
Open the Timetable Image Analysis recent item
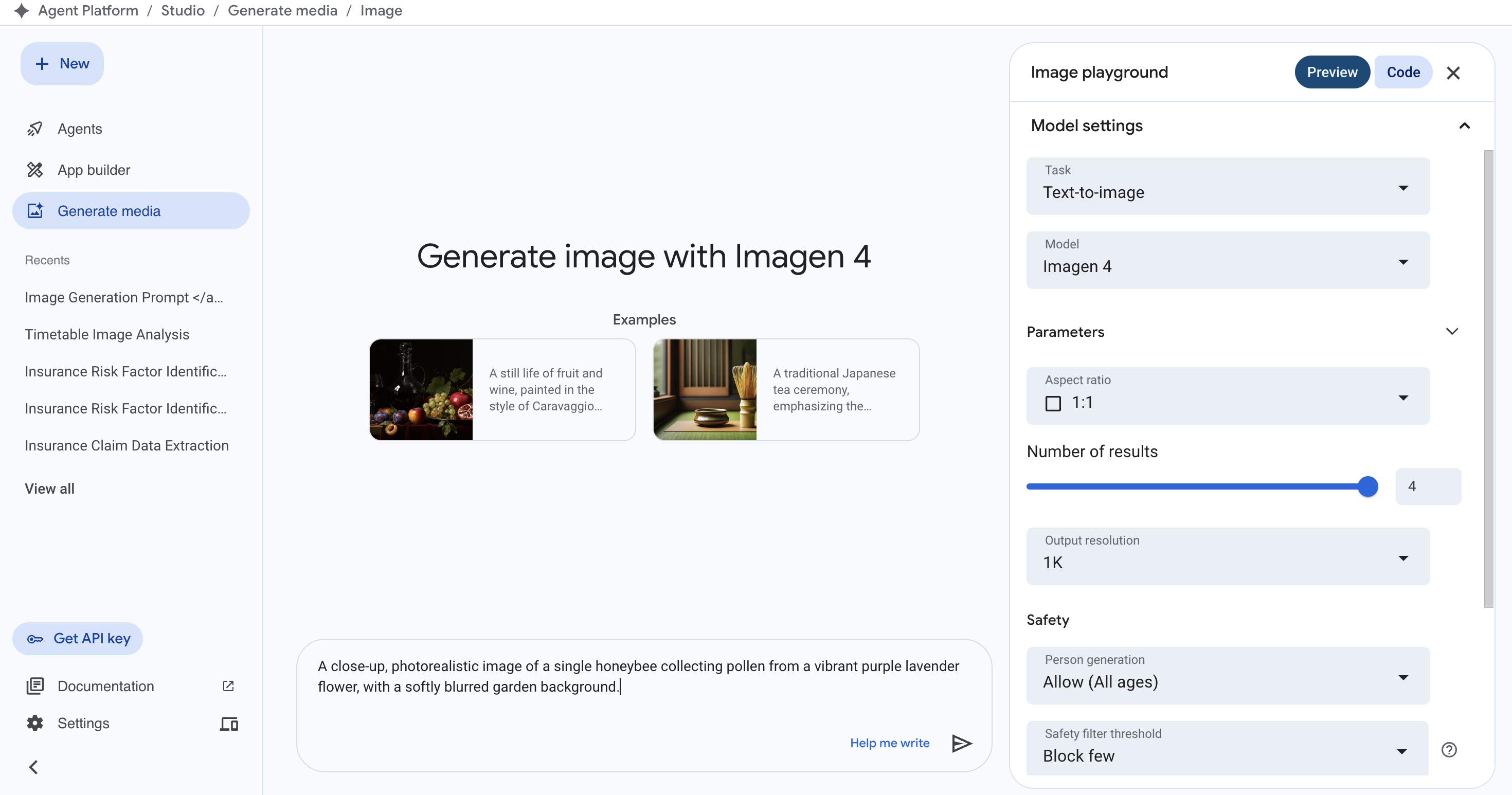107,334
